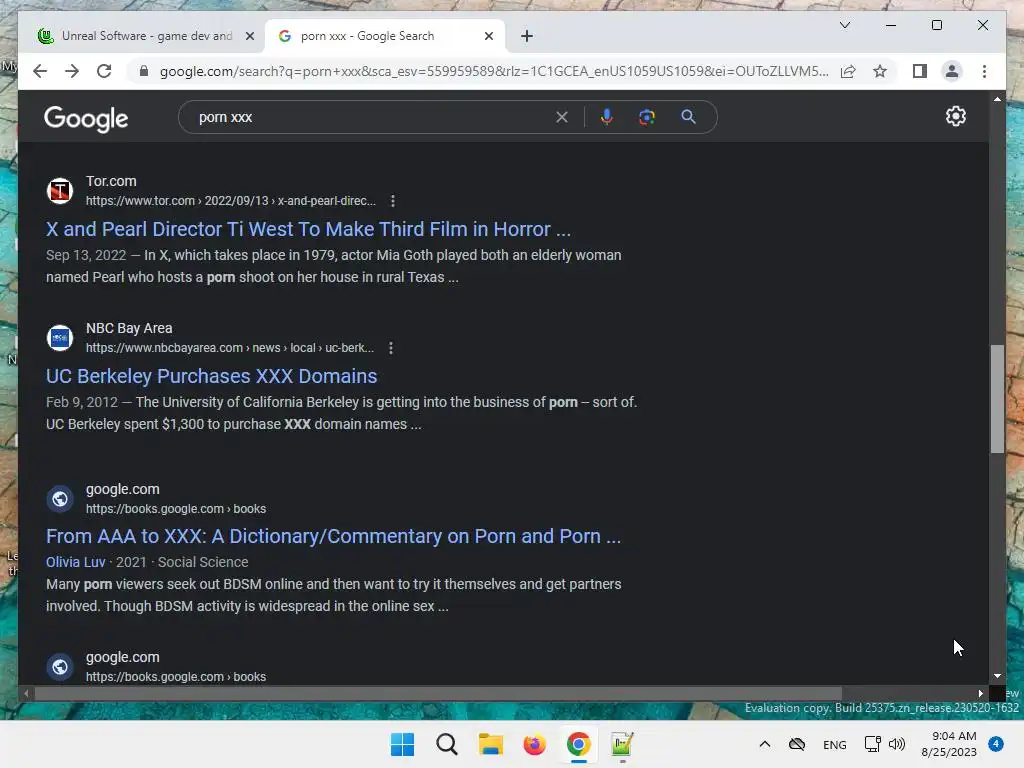
Task: Open more options for NBC Bay Area result
Action: point(391,348)
